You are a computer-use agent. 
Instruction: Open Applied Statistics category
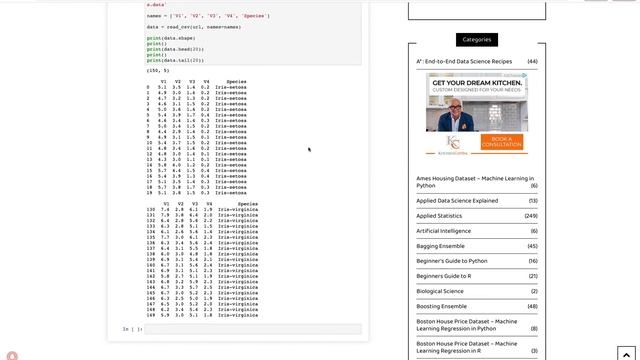coord(439,216)
